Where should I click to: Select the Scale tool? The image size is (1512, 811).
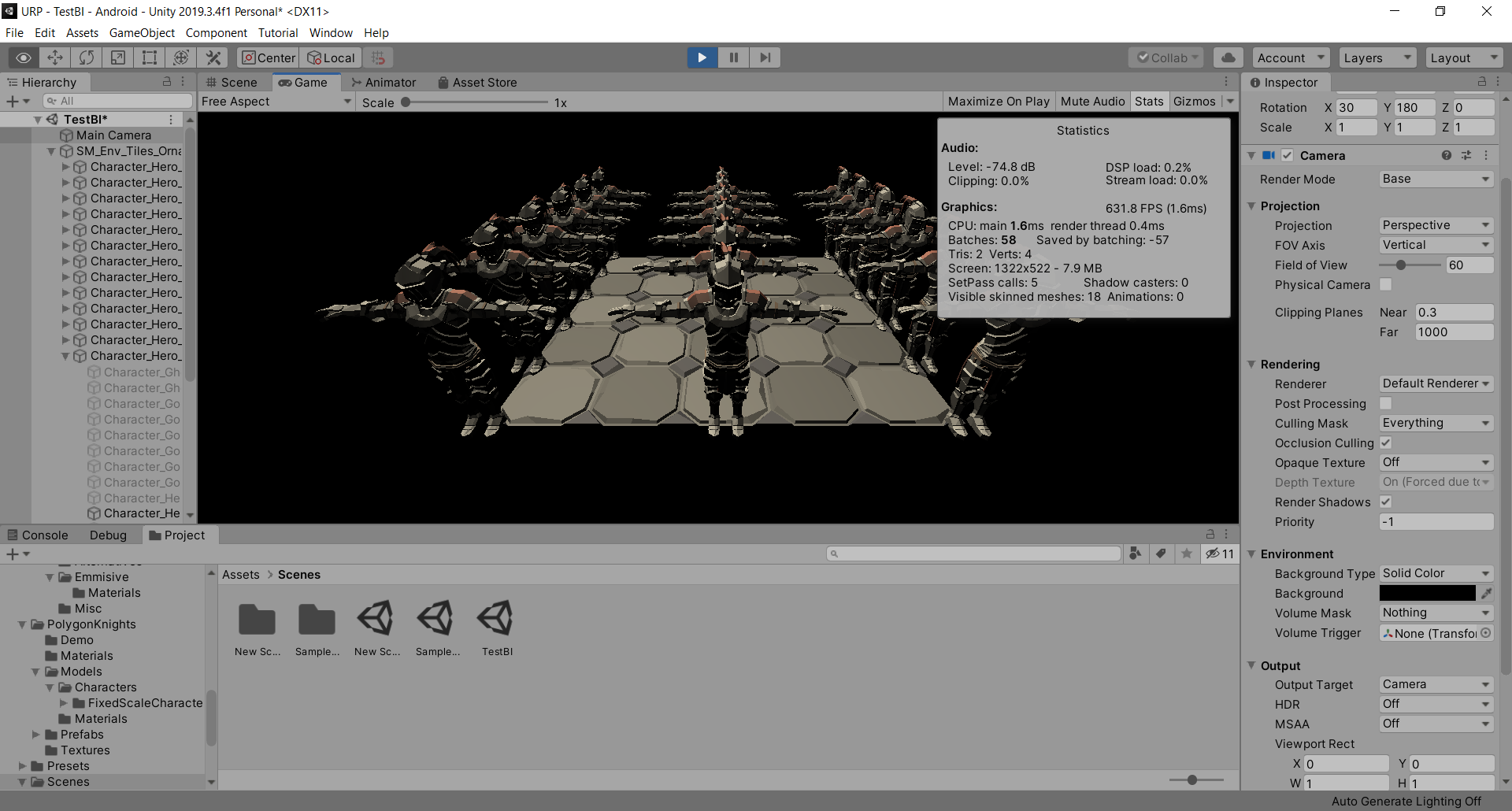(118, 57)
